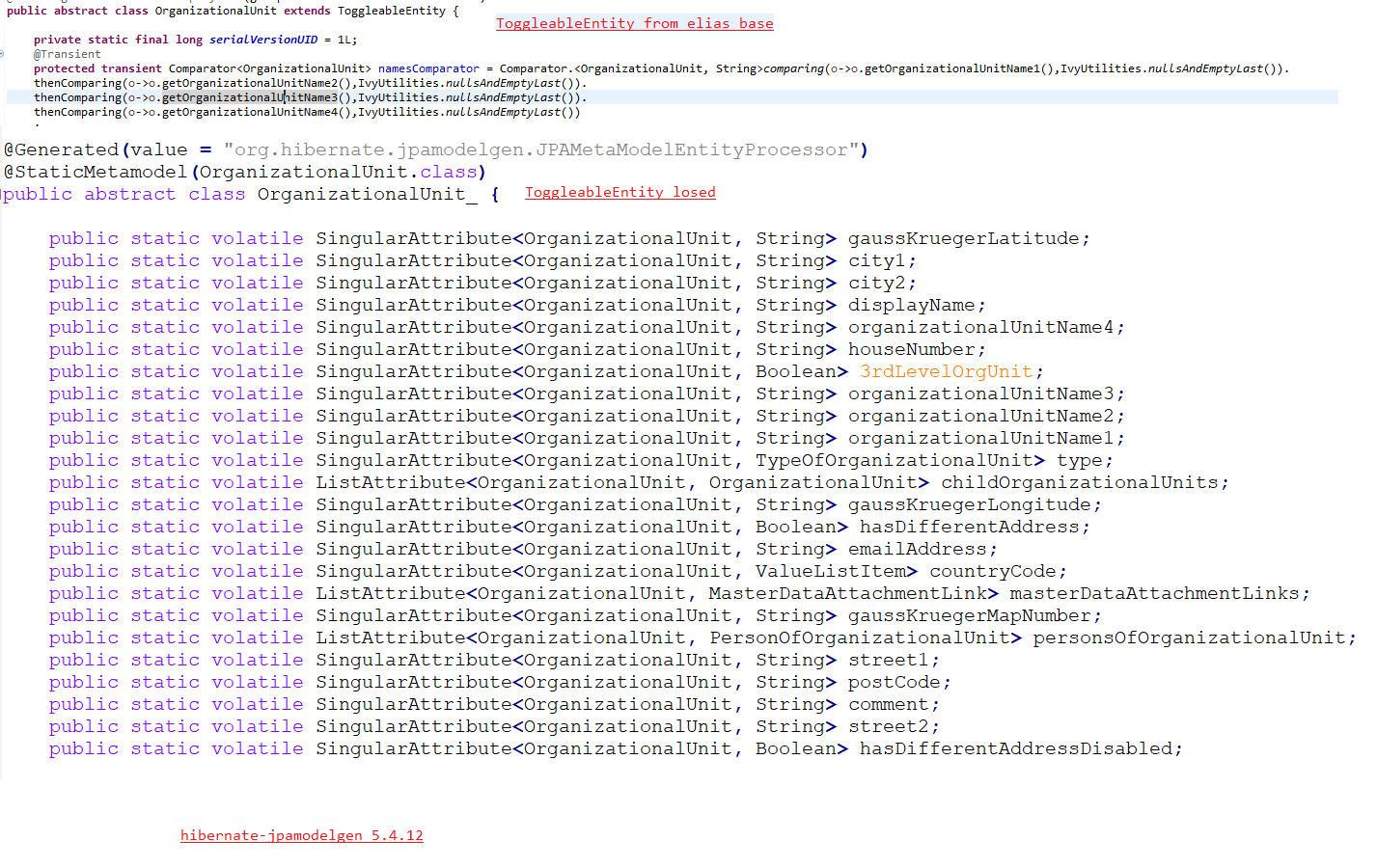Image resolution: width=1377 pixels, height=868 pixels.
Task: Collapse the fold marker beside @Transient
Action: point(2,54)
